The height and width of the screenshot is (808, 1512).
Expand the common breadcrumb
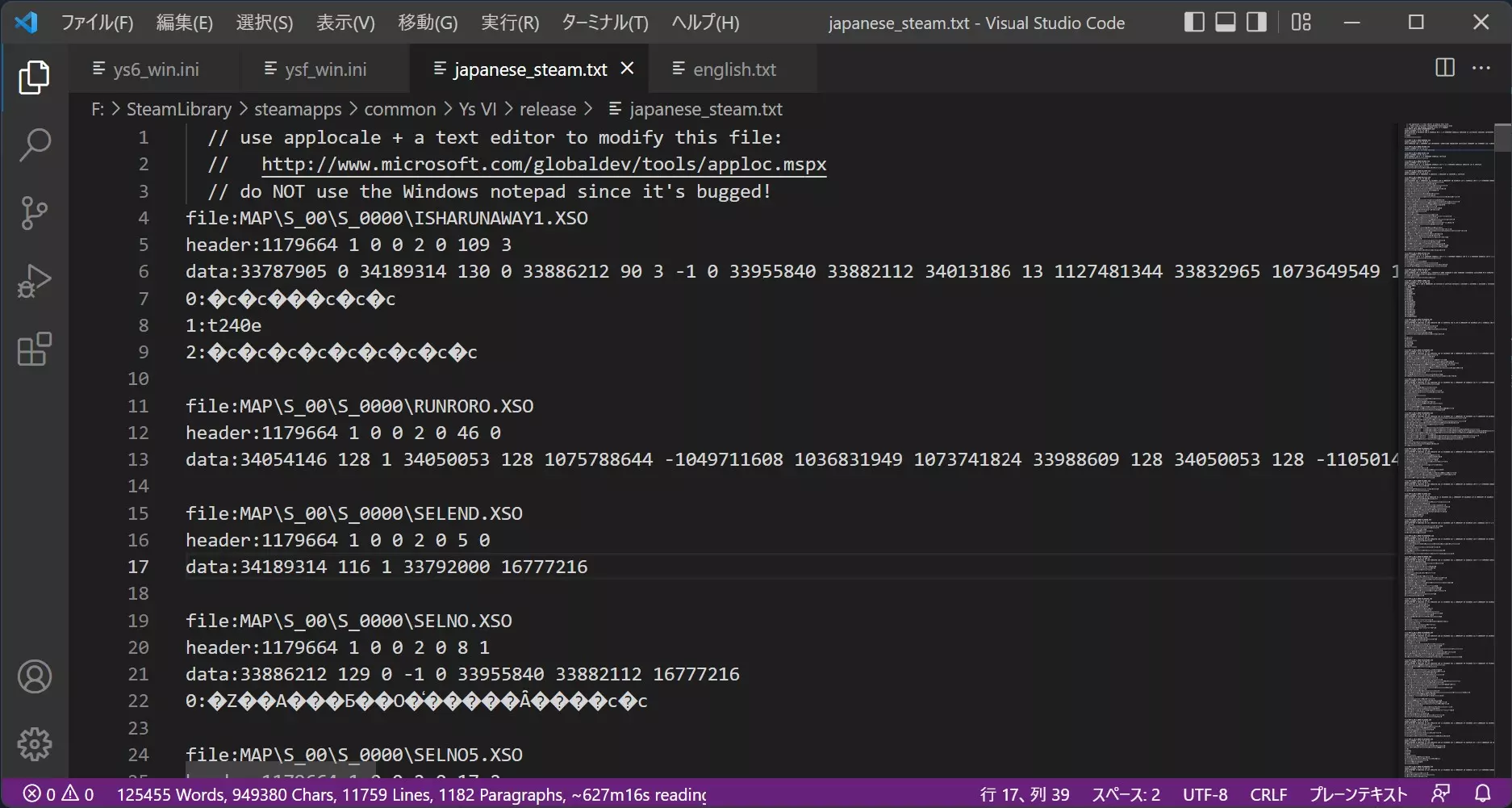(399, 109)
